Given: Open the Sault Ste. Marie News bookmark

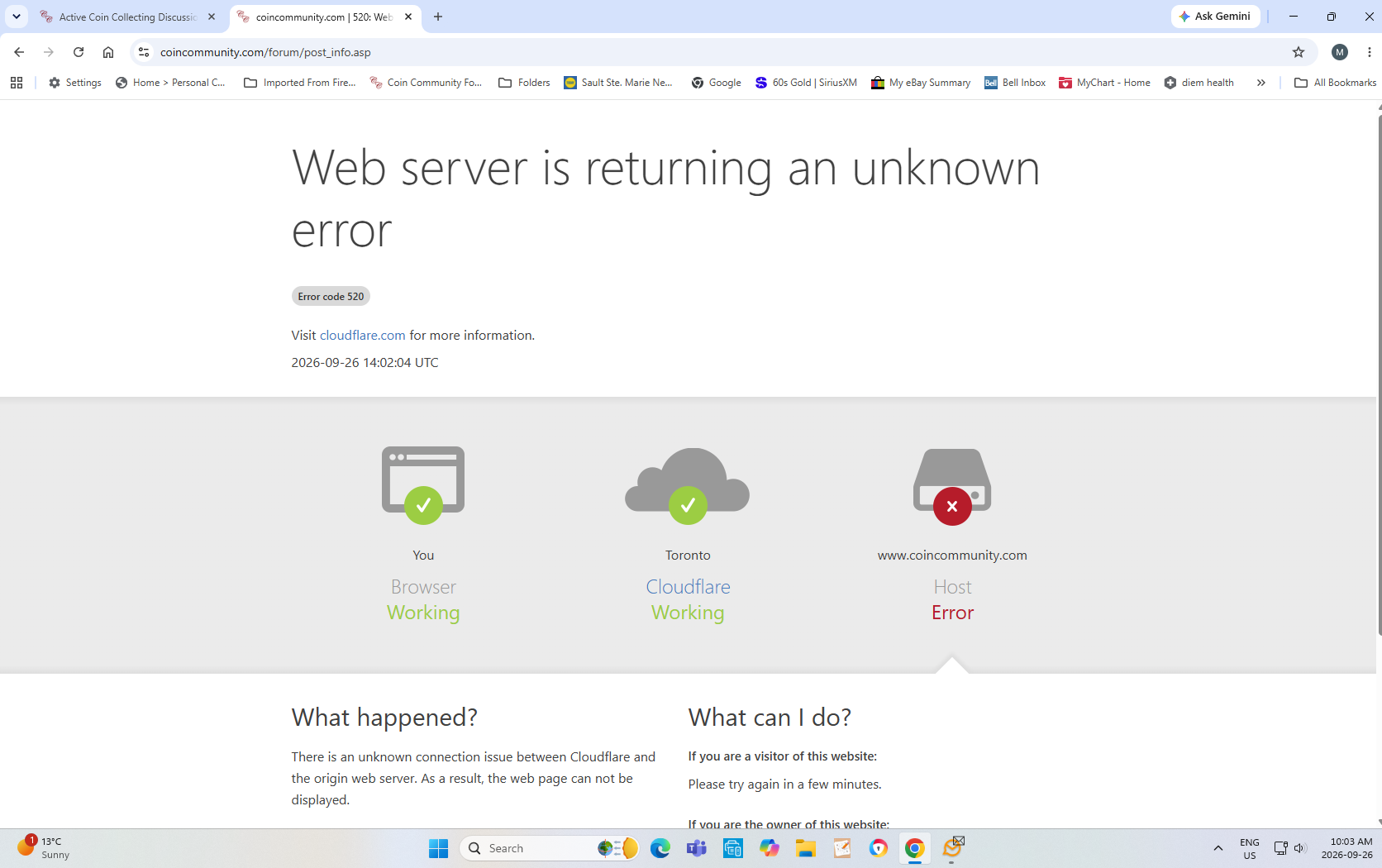Looking at the screenshot, I should 618,83.
